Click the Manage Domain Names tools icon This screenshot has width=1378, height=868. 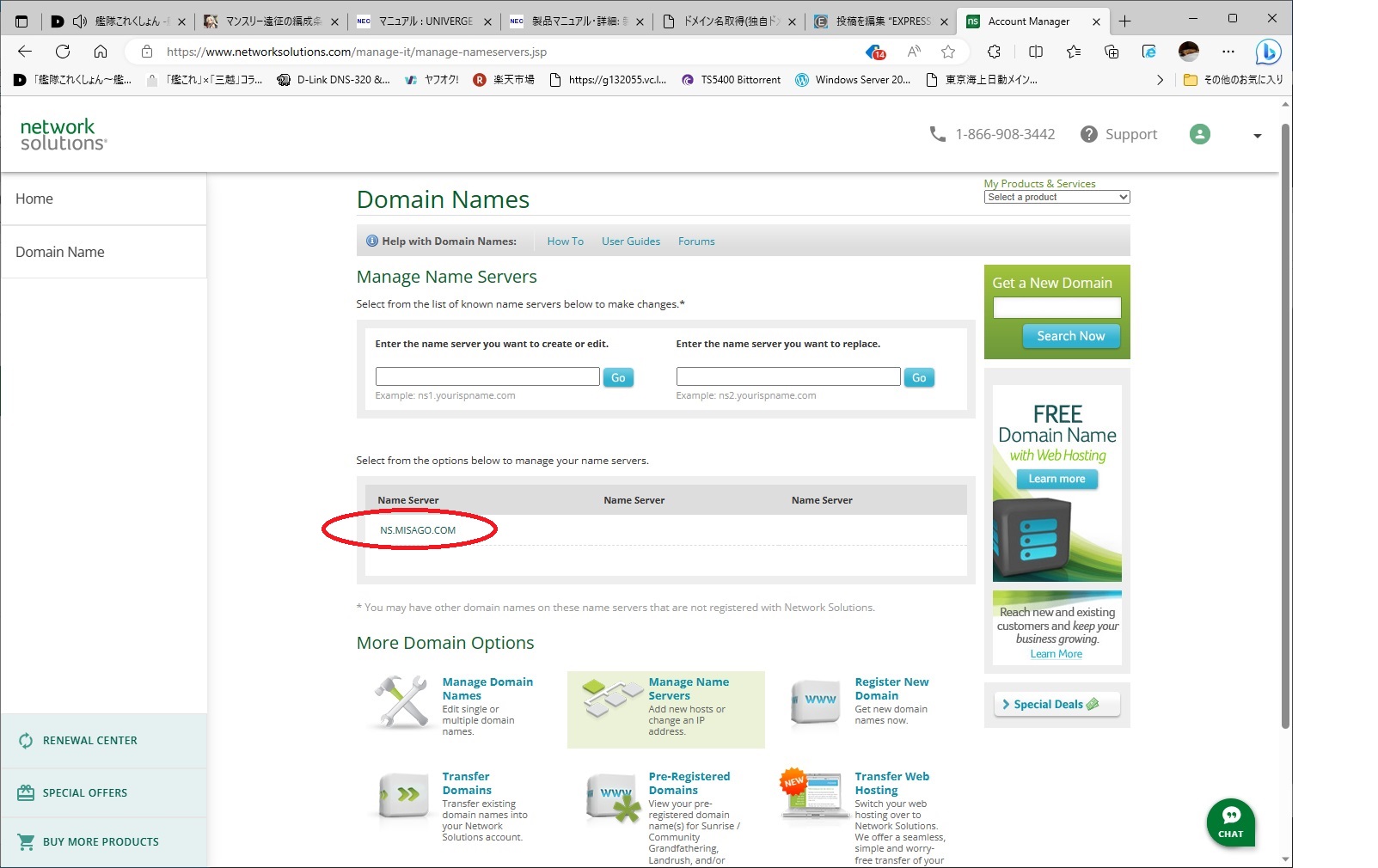coord(401,703)
